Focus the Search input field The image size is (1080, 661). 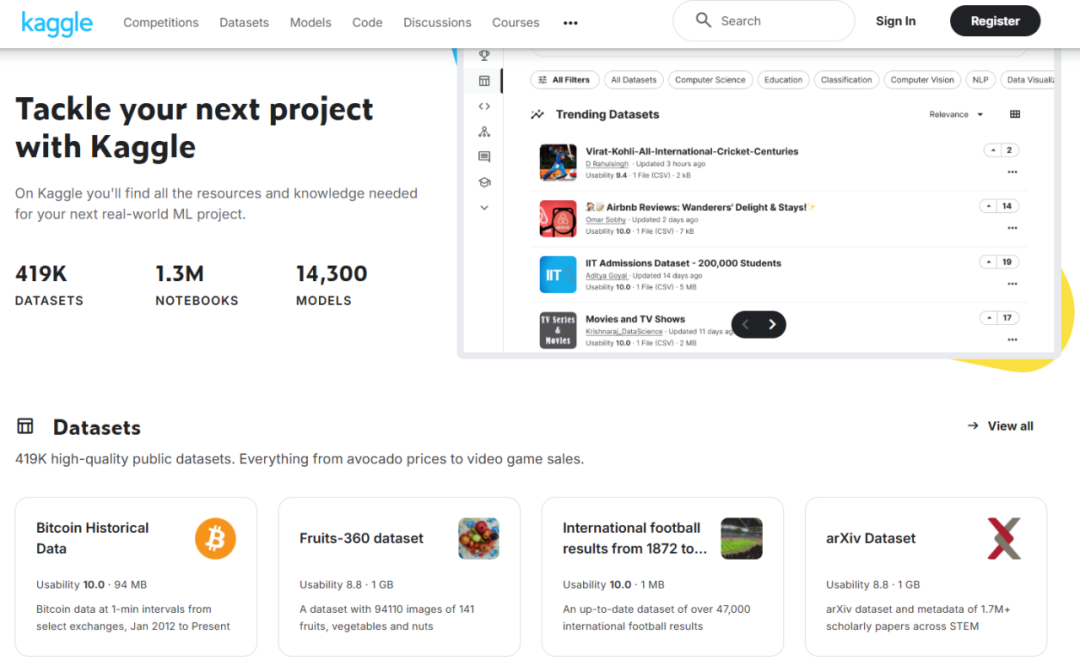pyautogui.click(x=763, y=21)
